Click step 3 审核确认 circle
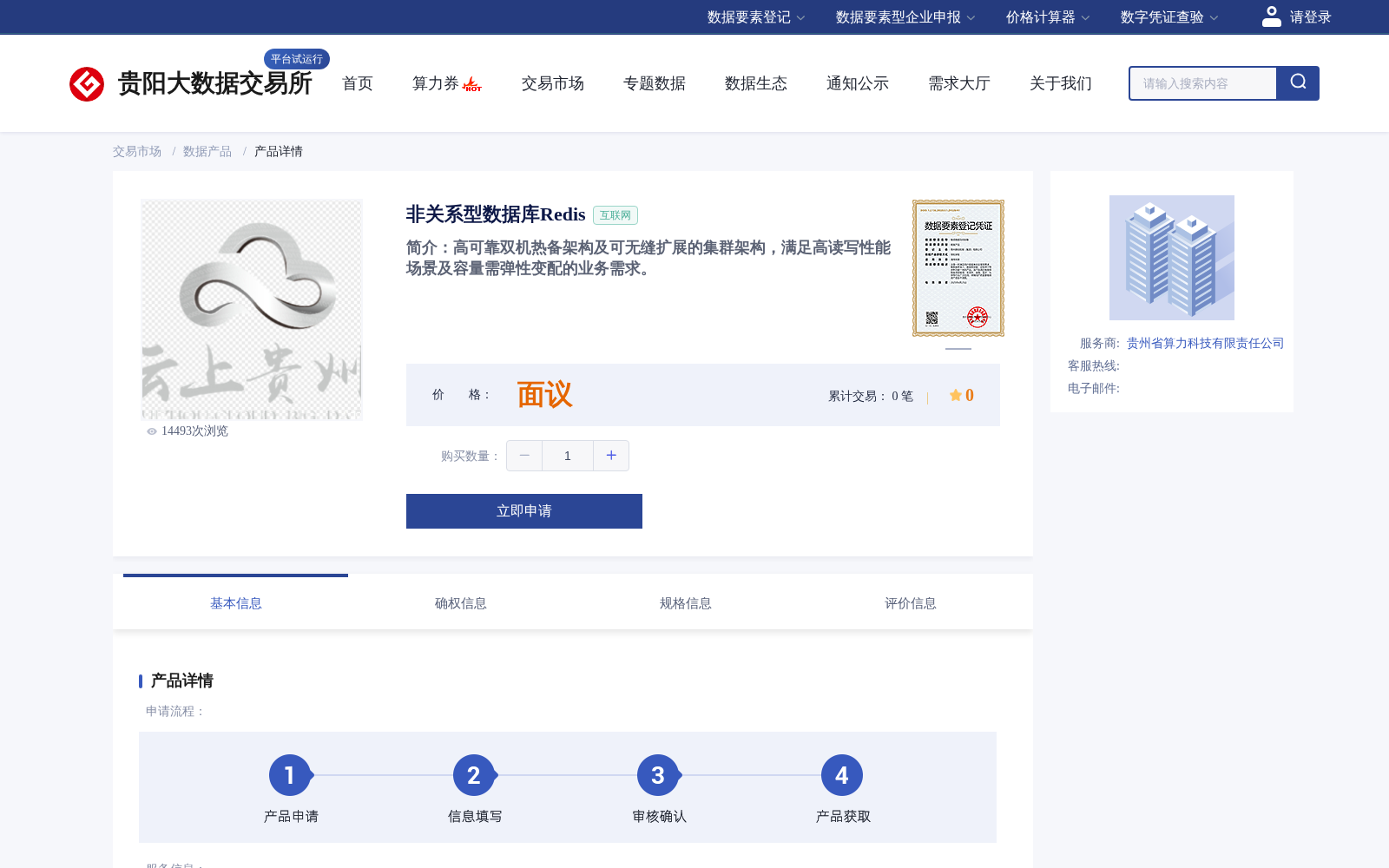 658,775
